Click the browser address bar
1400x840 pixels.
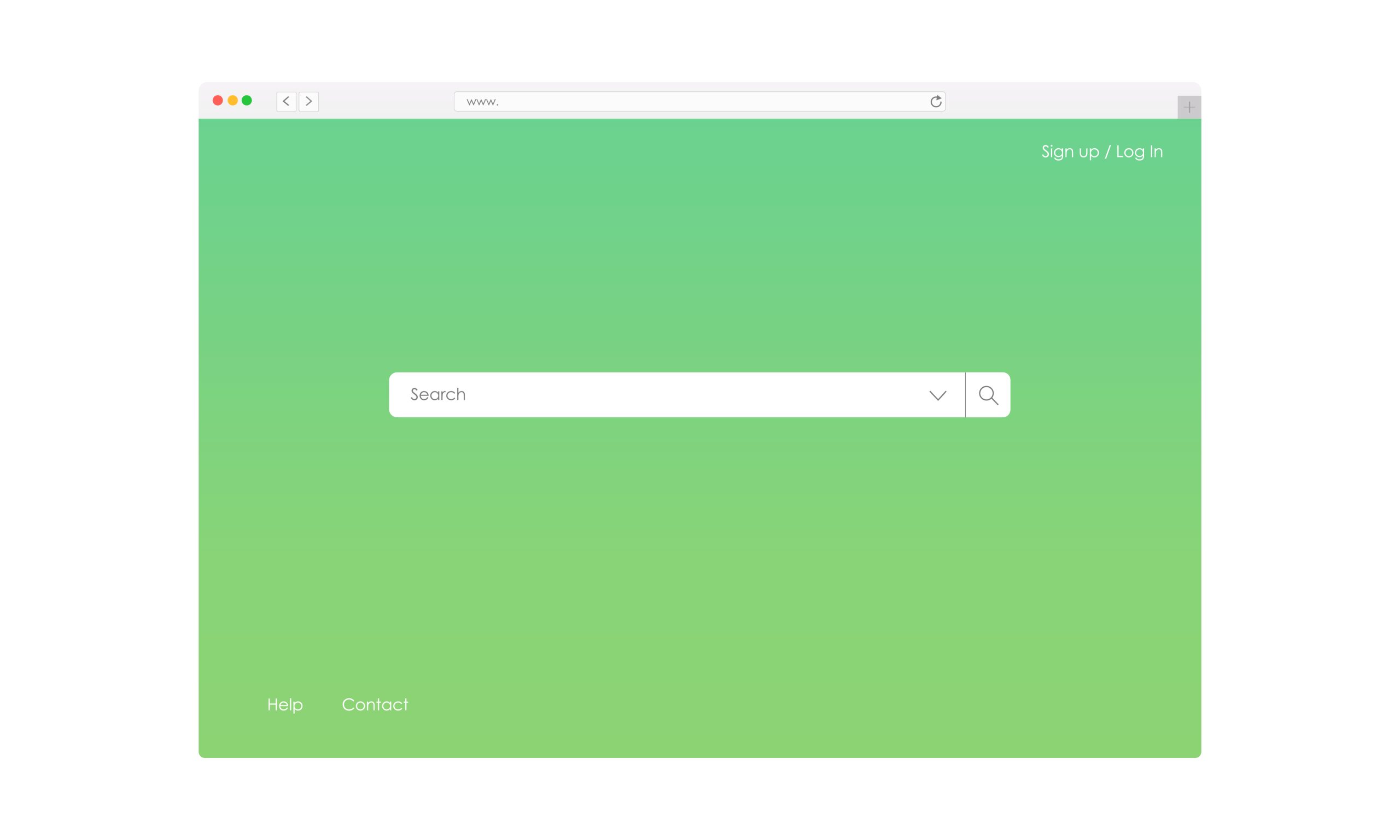tap(700, 101)
